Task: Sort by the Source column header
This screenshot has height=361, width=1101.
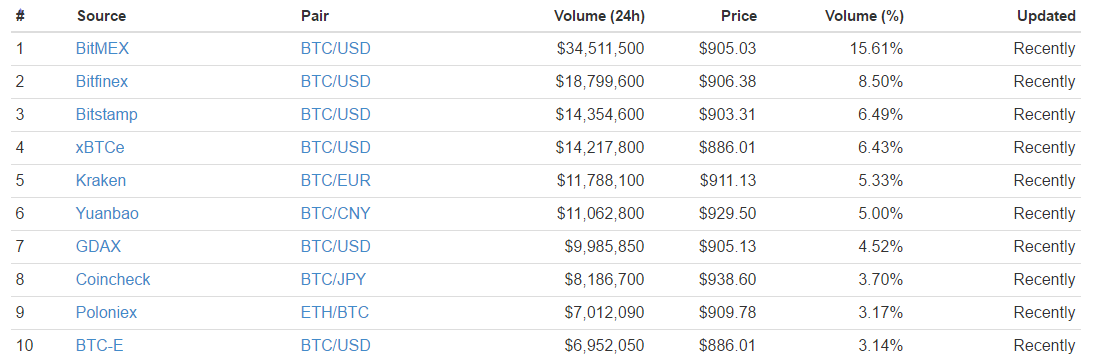Action: point(102,15)
